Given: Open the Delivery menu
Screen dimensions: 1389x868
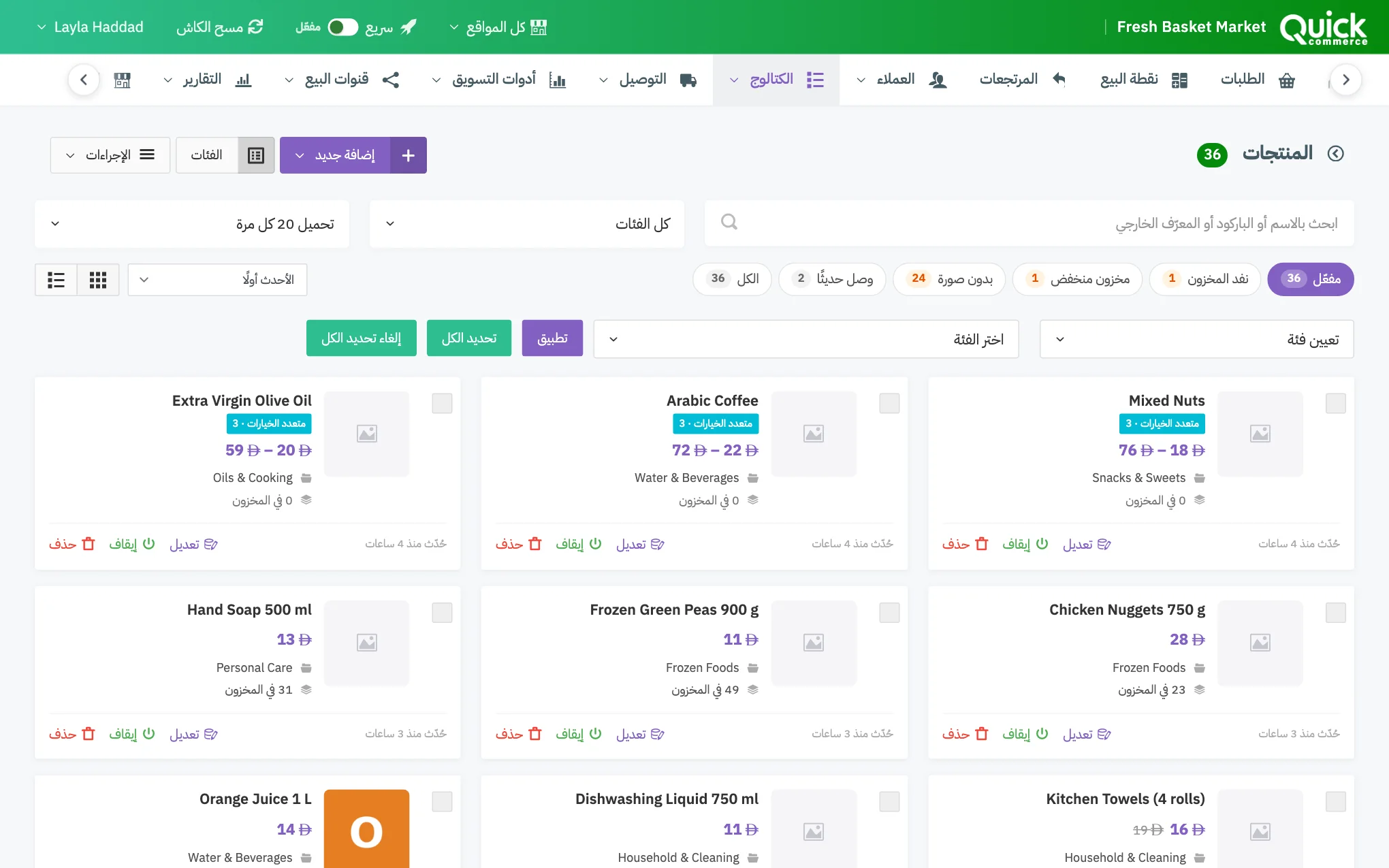Looking at the screenshot, I should click(x=647, y=80).
